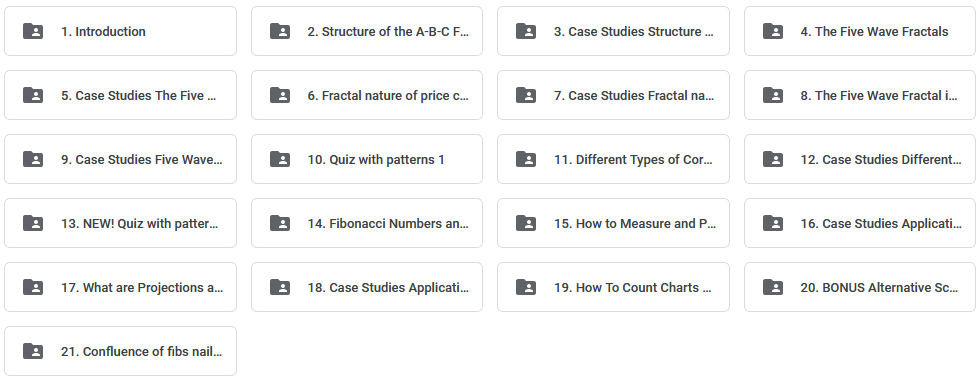
Task: Open 6. Fractal nature of price folder
Action: 367,95
